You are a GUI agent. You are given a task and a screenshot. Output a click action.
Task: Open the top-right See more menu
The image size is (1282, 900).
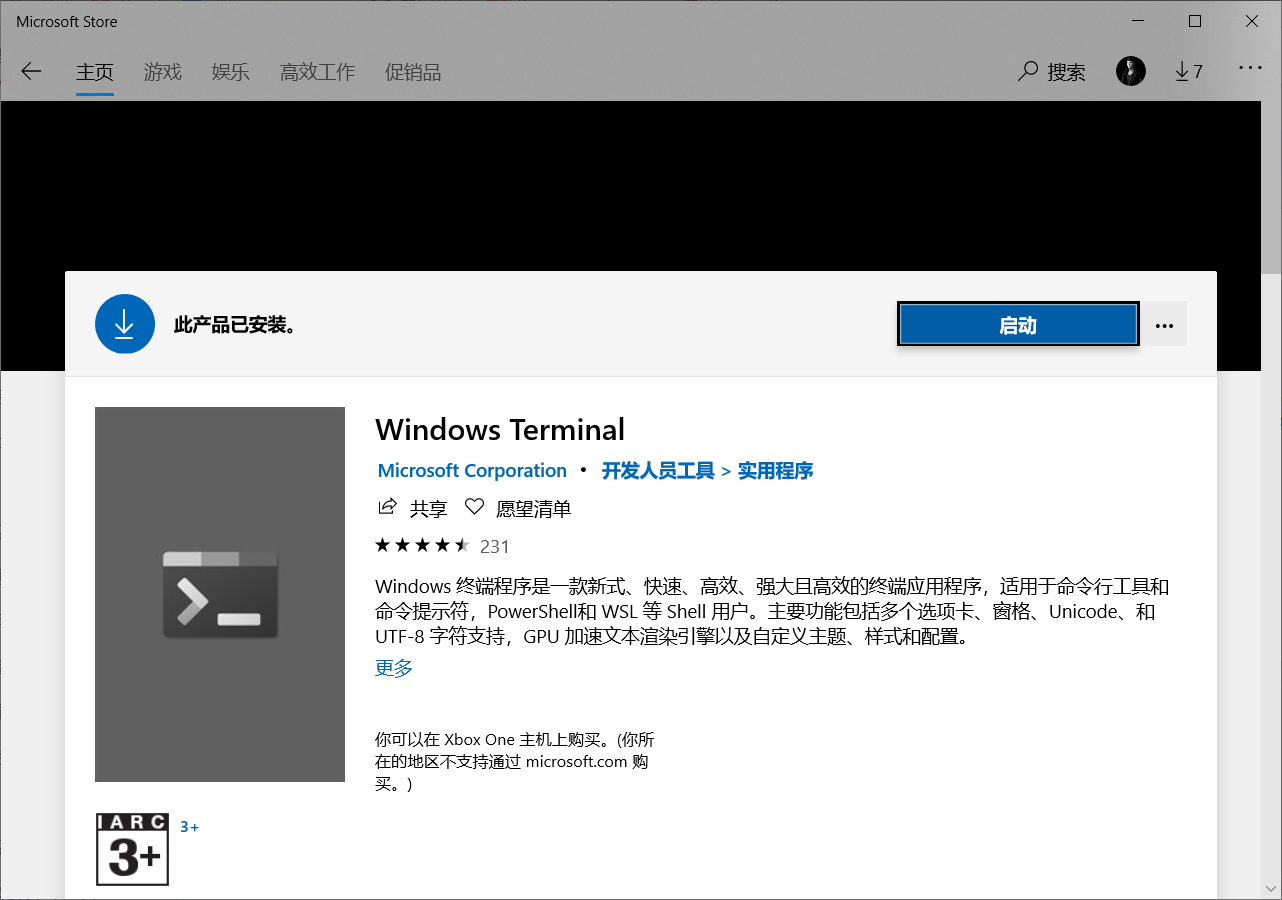click(1251, 69)
